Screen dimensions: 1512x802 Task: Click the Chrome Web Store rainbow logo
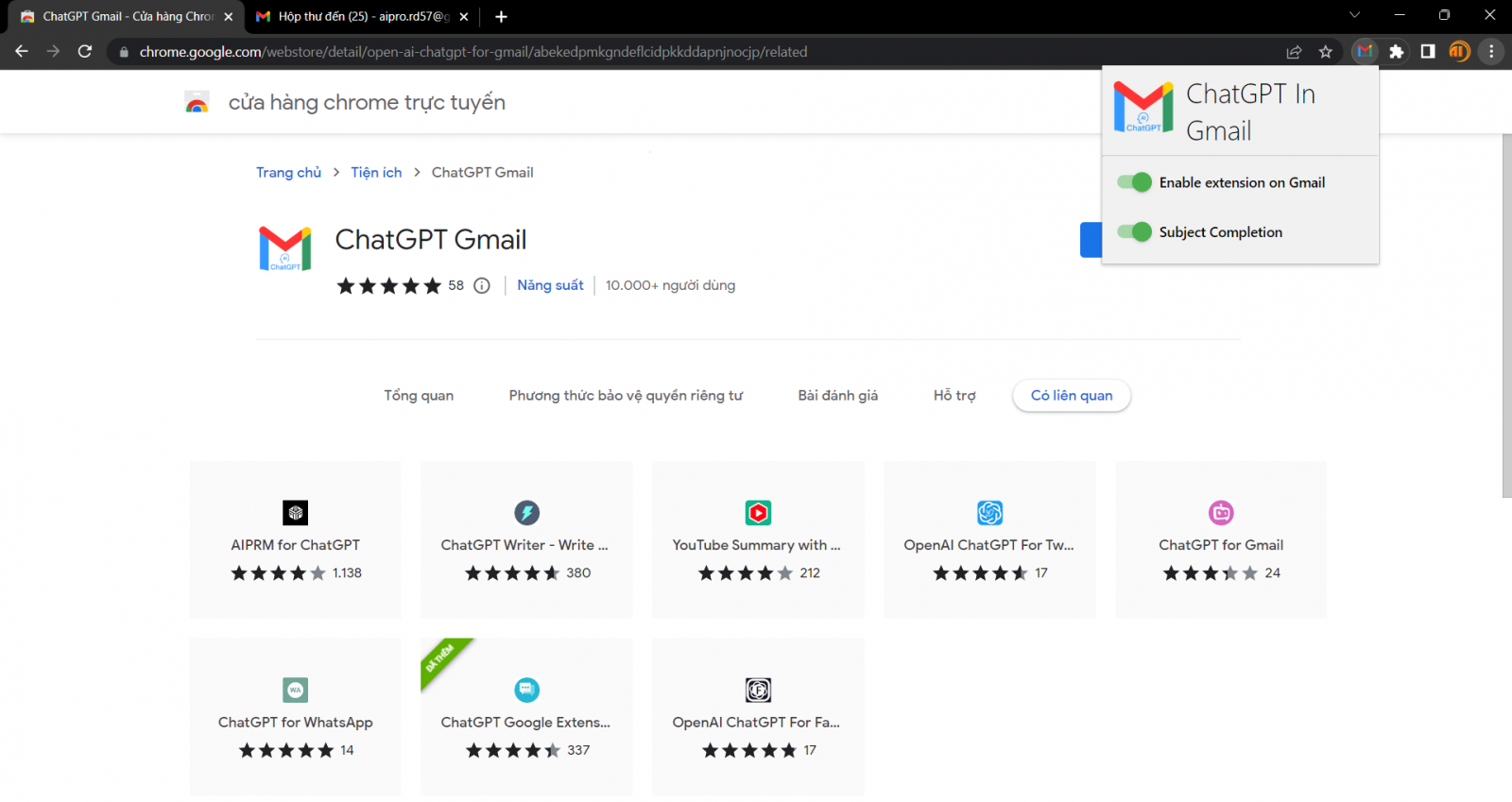pyautogui.click(x=197, y=102)
